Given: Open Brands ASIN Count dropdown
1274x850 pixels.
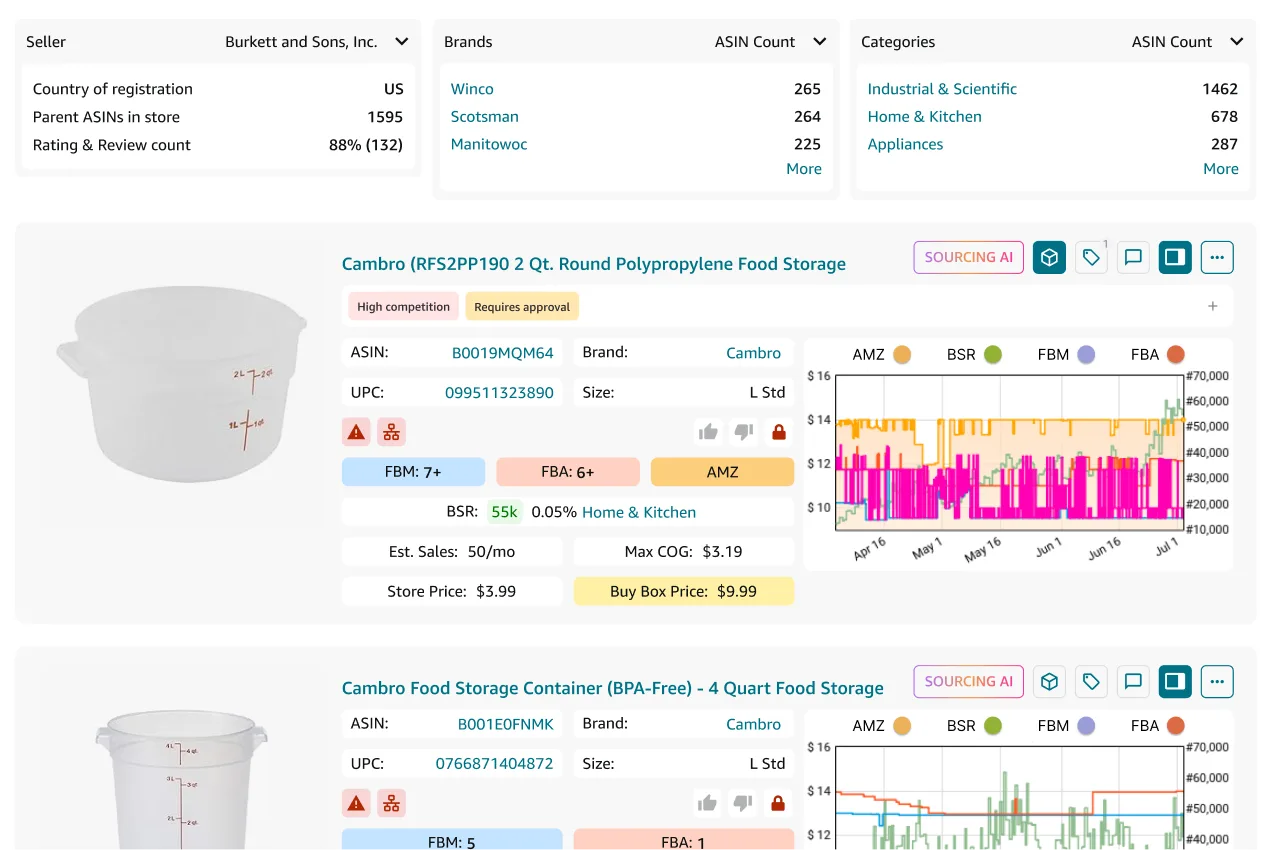Looking at the screenshot, I should tap(770, 42).
